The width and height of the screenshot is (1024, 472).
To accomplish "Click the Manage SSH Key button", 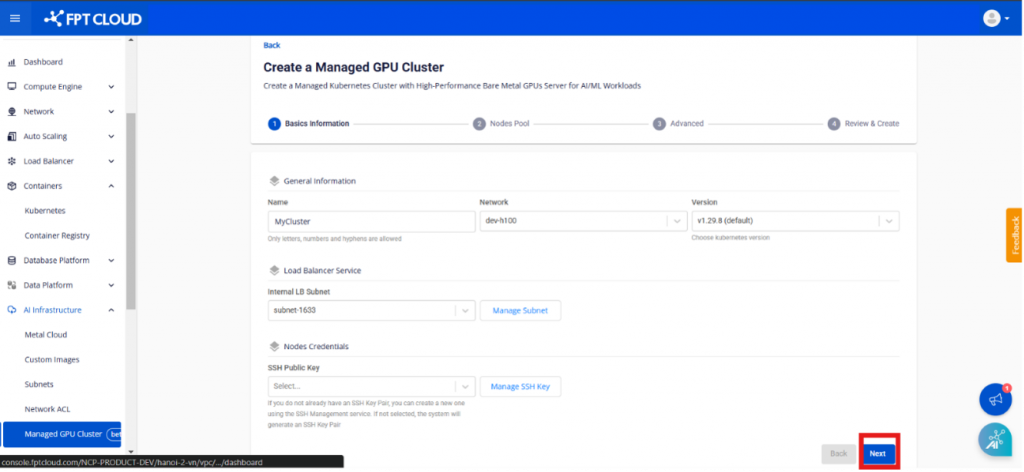I will tap(520, 386).
